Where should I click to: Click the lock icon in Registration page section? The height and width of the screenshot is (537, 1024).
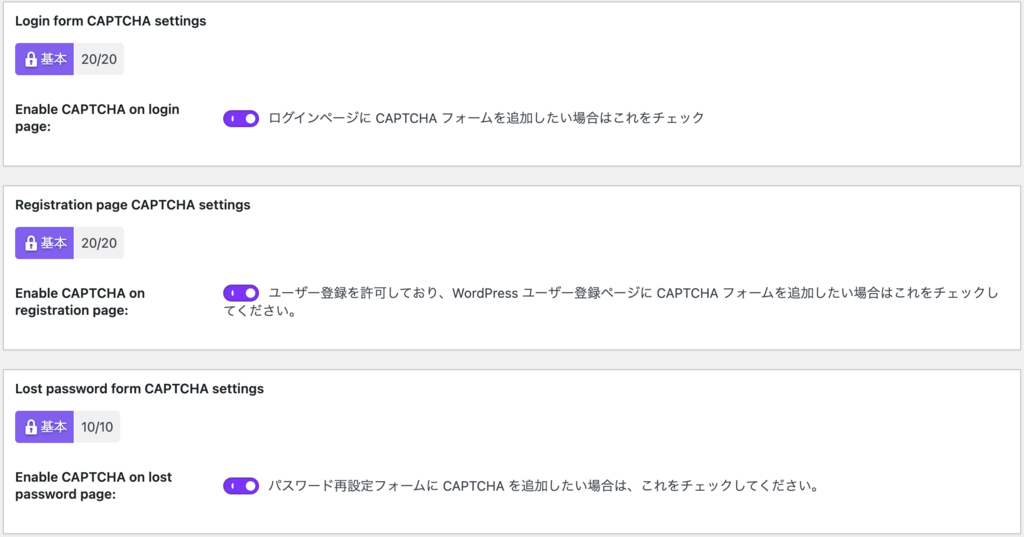31,243
